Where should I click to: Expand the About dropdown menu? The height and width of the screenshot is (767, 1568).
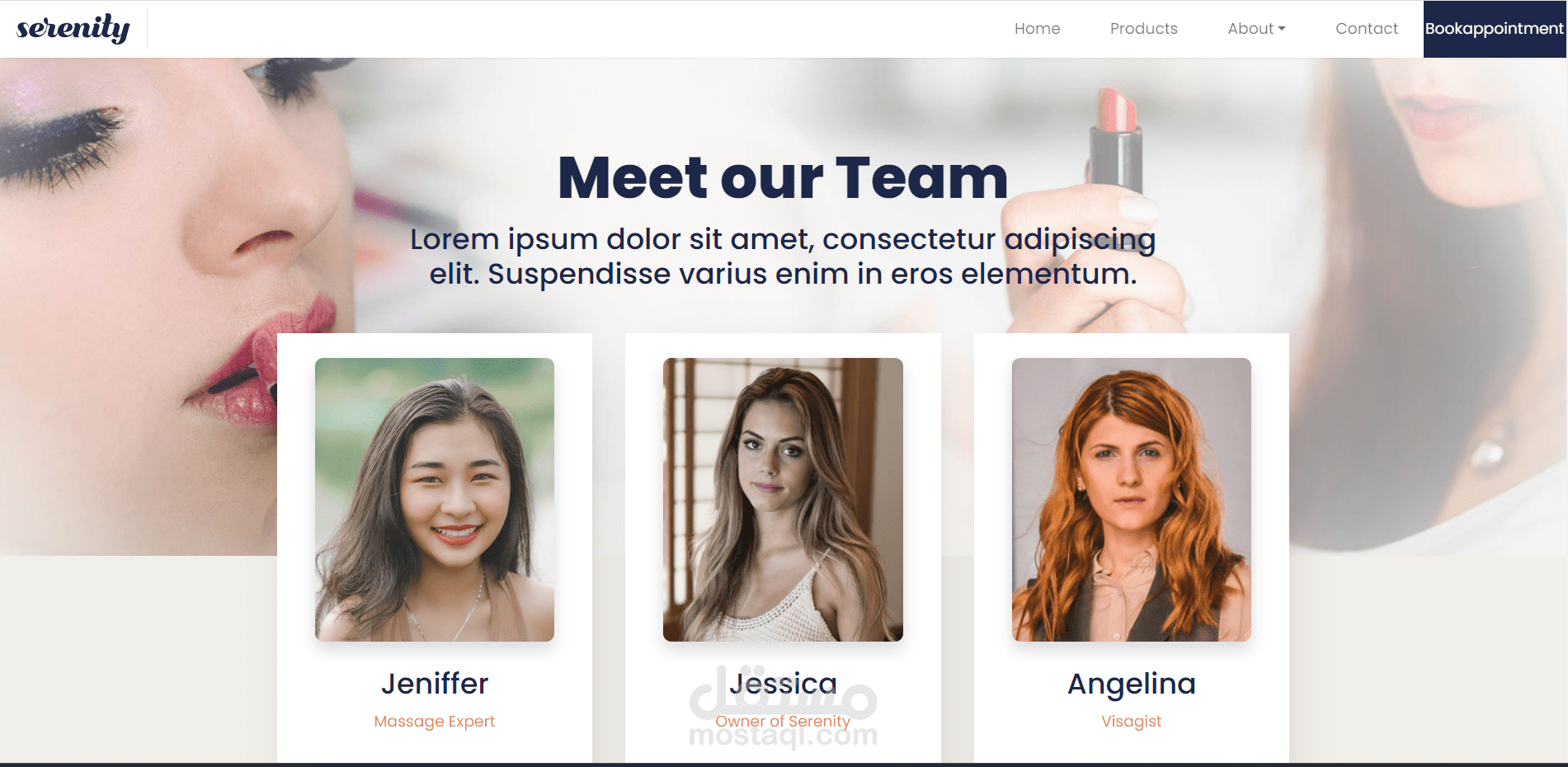coord(1256,29)
